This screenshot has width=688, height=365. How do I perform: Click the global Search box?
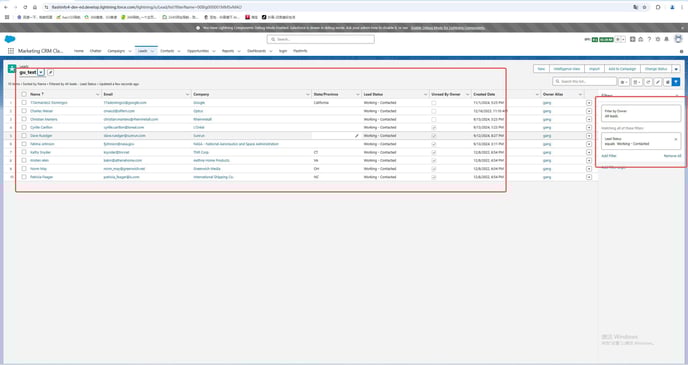320,39
